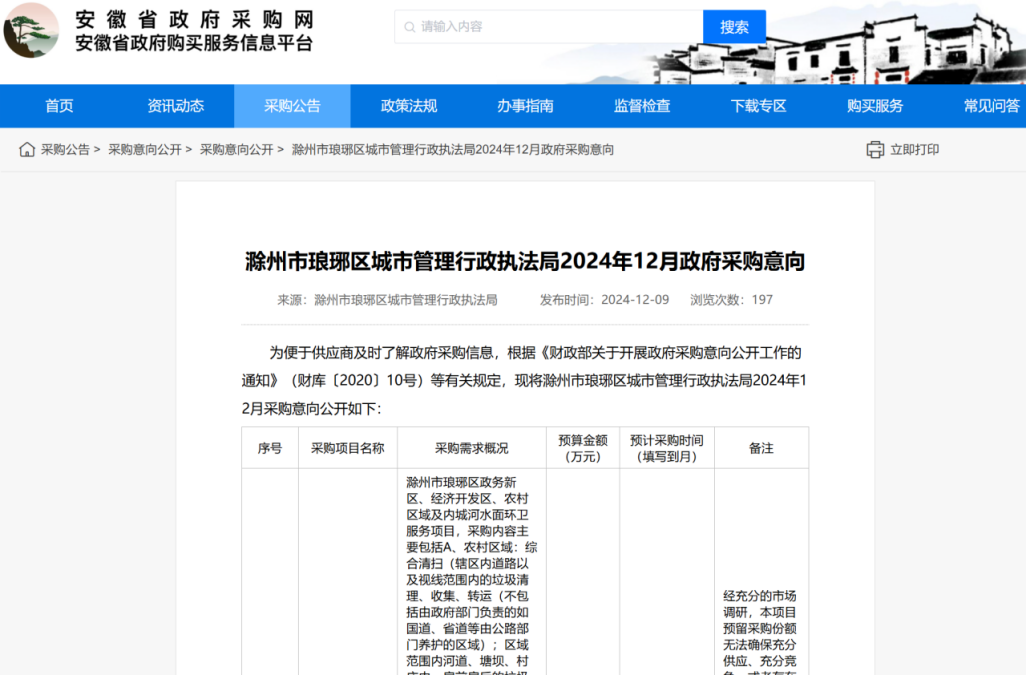Click subtitle 安徽省政府购买服务信息平台

[194, 43]
